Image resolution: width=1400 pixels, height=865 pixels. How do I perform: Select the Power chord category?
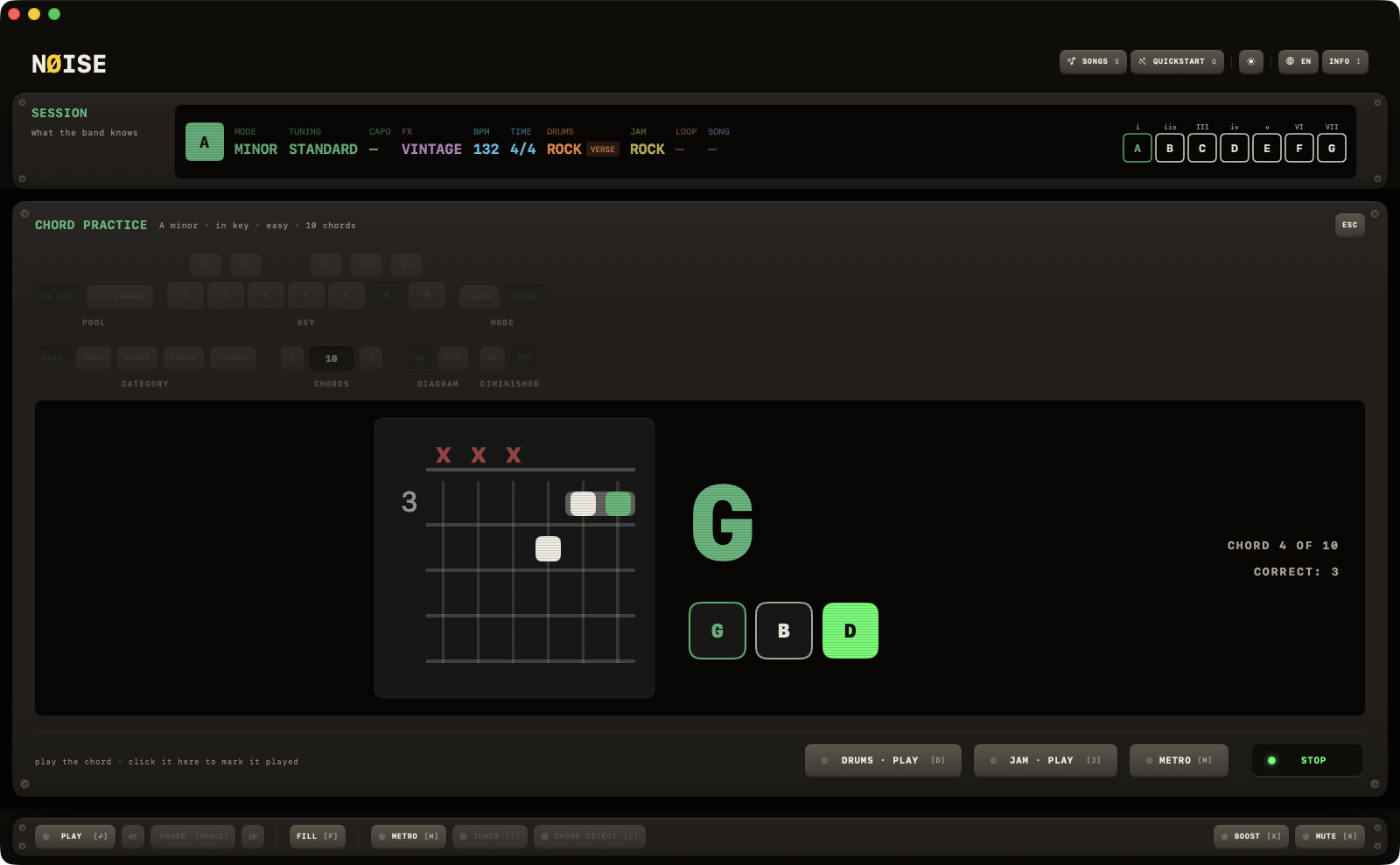[183, 358]
